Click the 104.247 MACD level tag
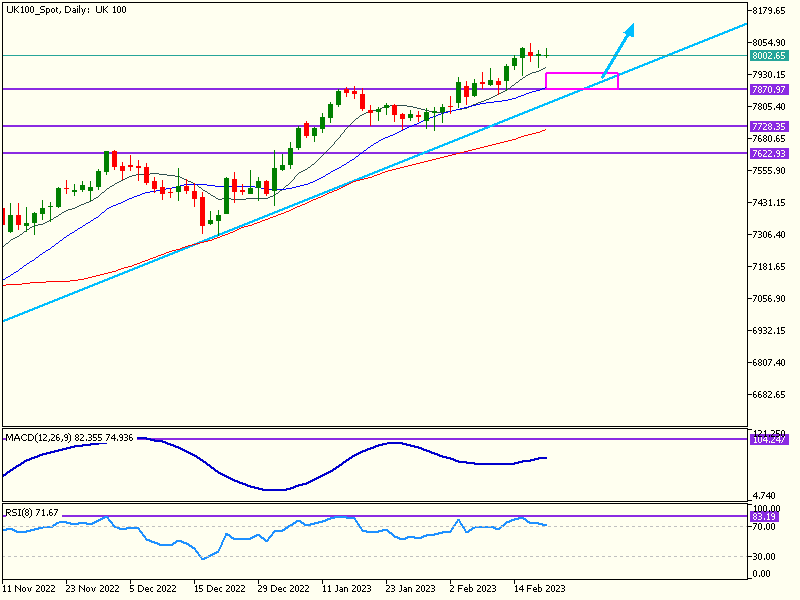The width and height of the screenshot is (800, 600). 768,440
